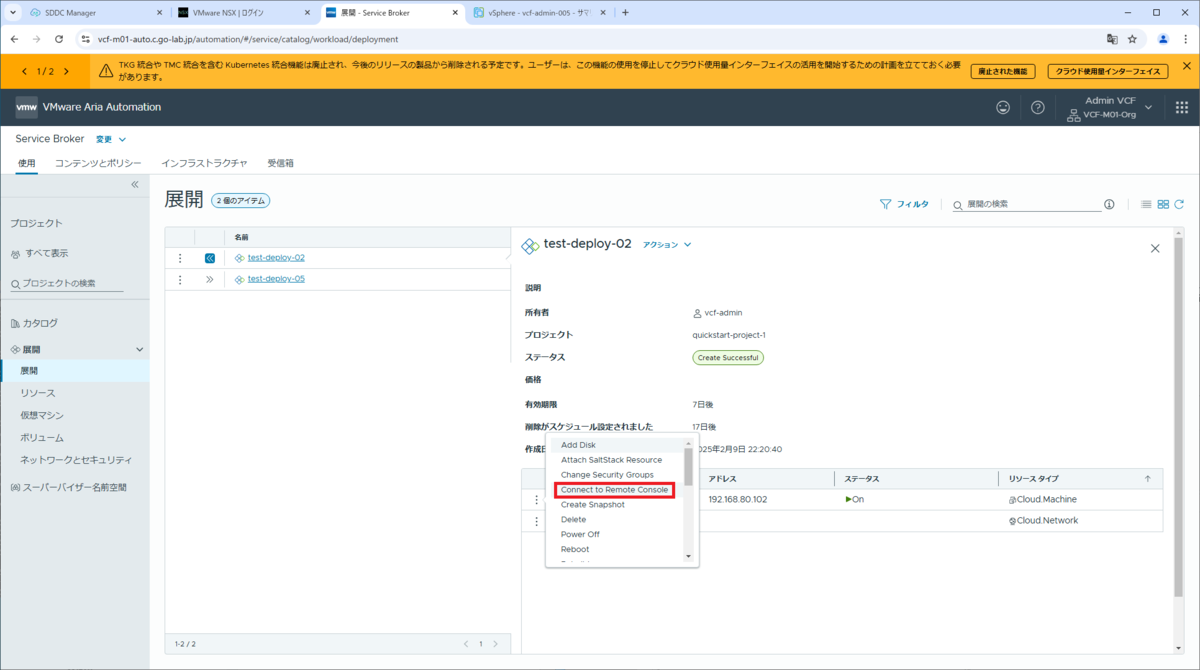Click the feedback smiley icon
Viewport: 1200px width, 670px height.
(1003, 107)
